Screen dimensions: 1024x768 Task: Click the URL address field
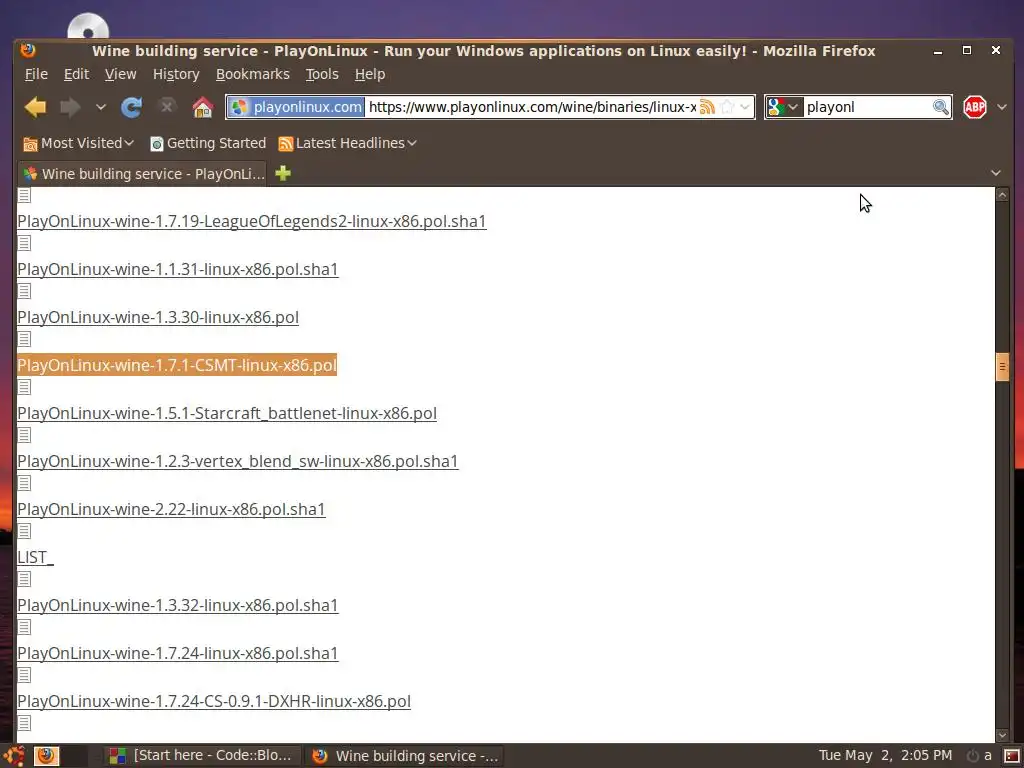pos(532,106)
